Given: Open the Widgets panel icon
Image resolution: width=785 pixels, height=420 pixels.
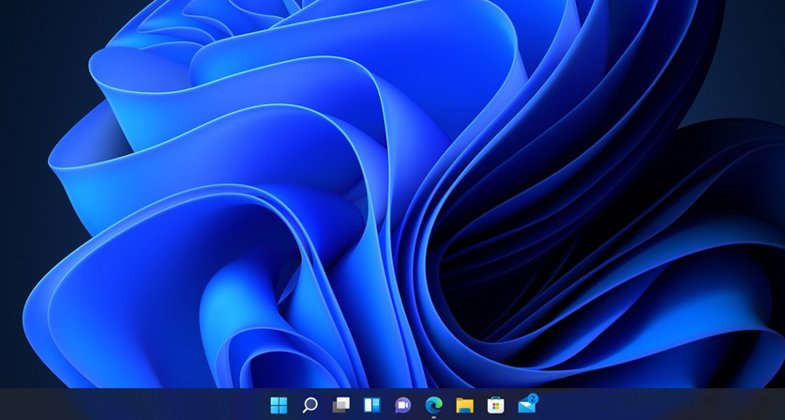Looking at the screenshot, I should point(372,404).
